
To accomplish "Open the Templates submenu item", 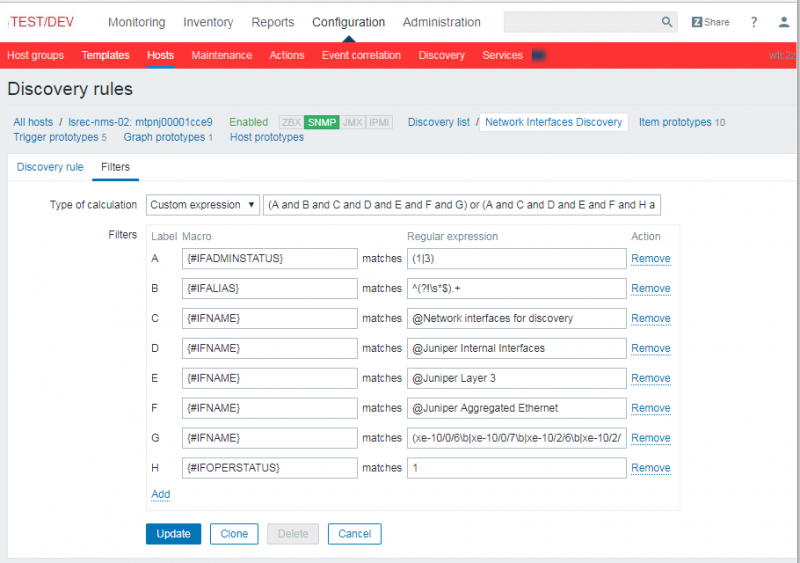I will coord(105,55).
